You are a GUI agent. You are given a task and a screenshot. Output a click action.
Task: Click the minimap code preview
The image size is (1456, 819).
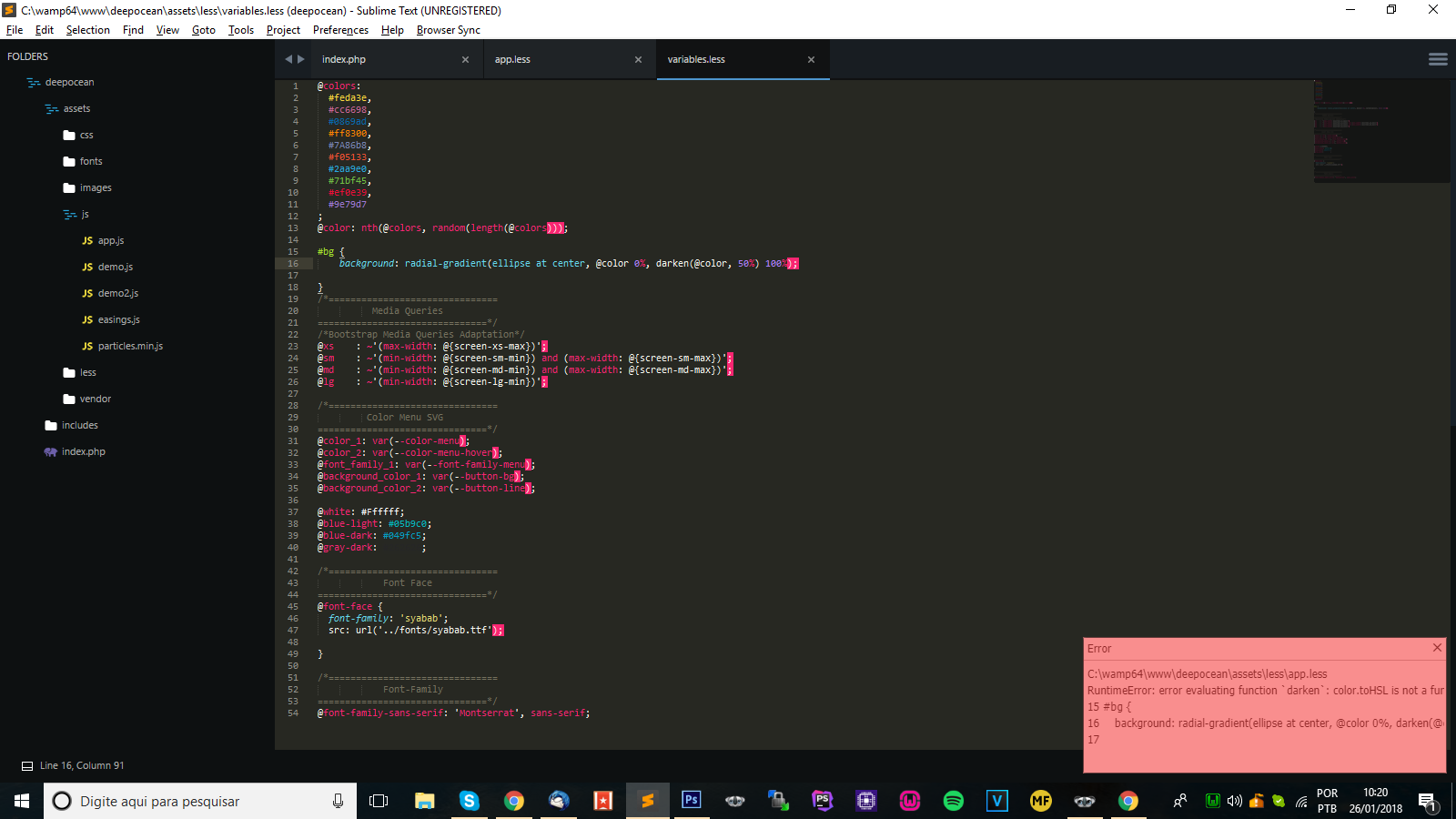[1380, 131]
